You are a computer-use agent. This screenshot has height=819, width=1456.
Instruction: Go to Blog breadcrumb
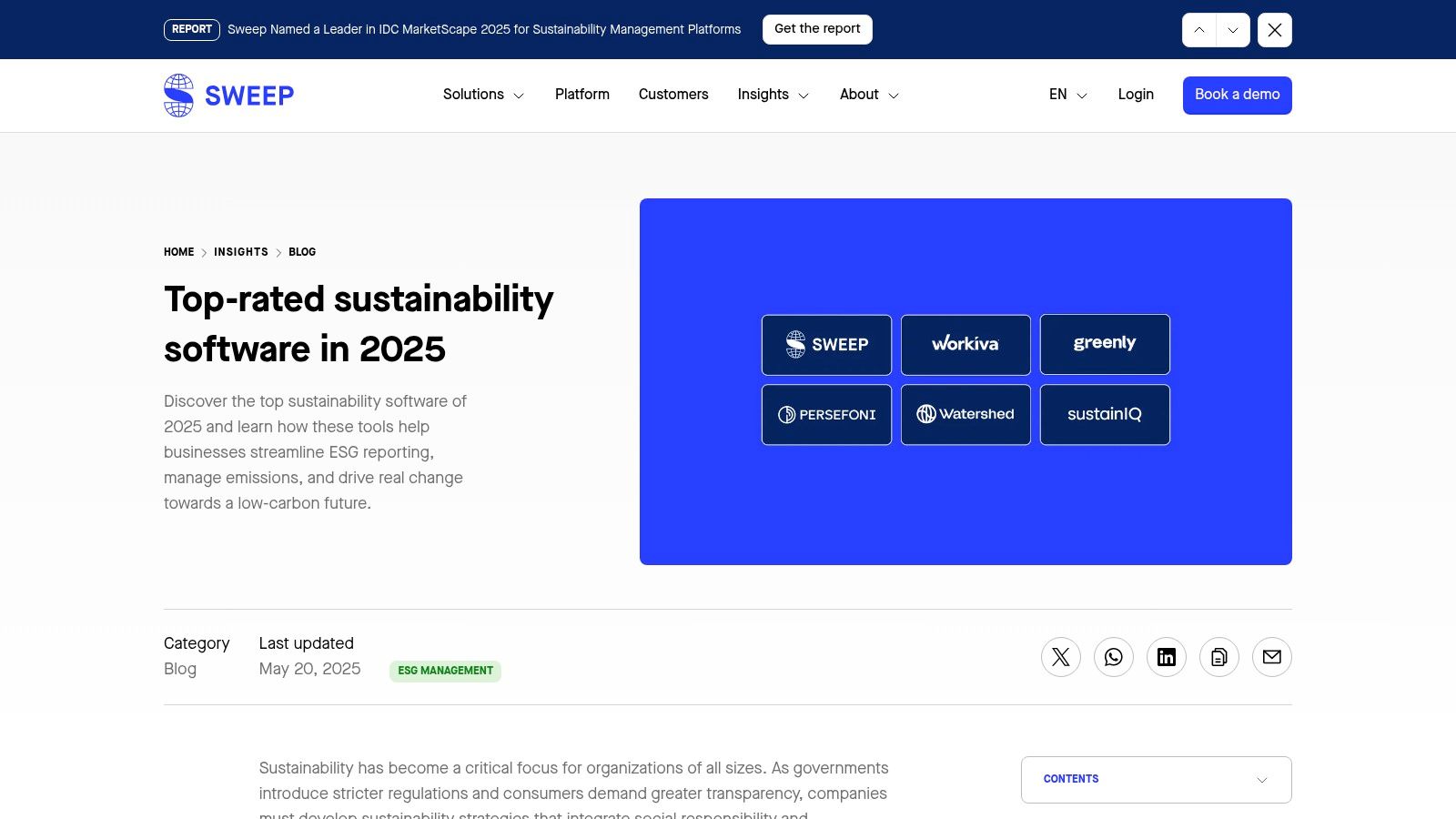pos(302,252)
